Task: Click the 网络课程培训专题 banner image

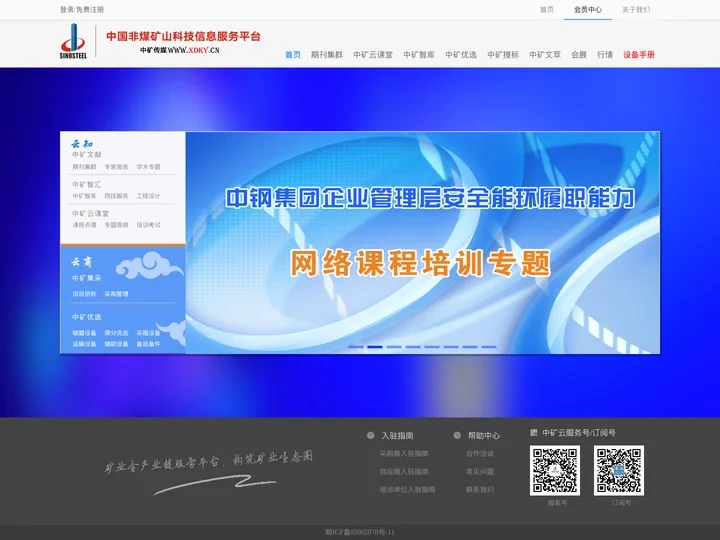Action: [422, 242]
